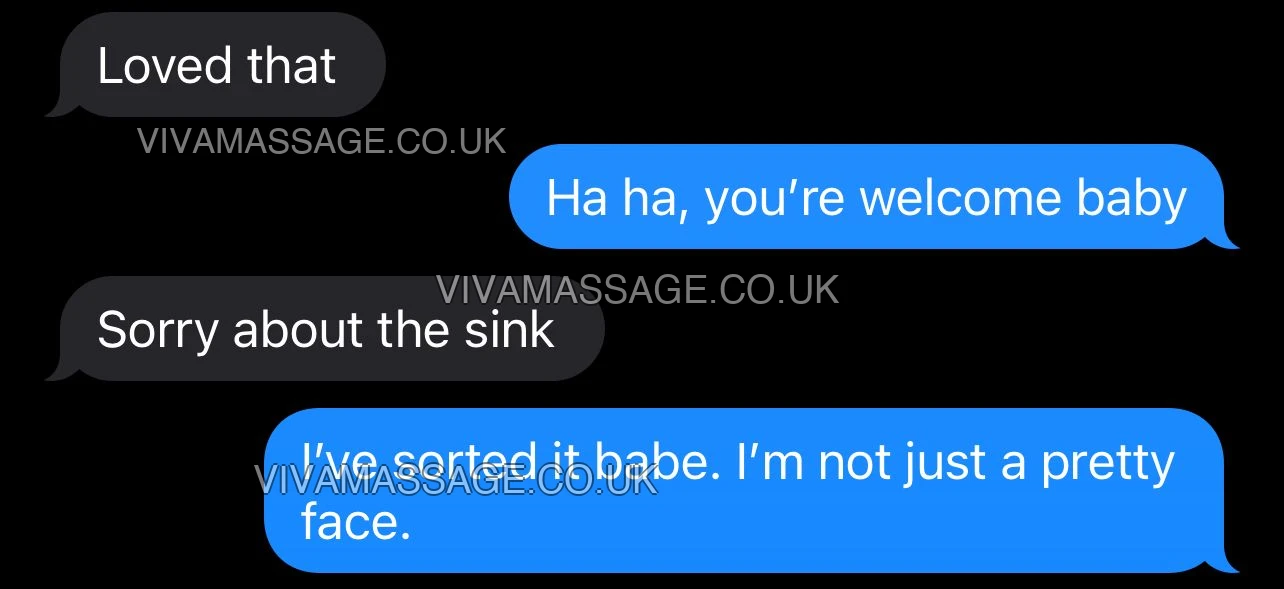Click the VIVAMASSAGE.CO.UK watermark overlapping the last bubble
Image resolution: width=1284 pixels, height=589 pixels.
pos(456,479)
